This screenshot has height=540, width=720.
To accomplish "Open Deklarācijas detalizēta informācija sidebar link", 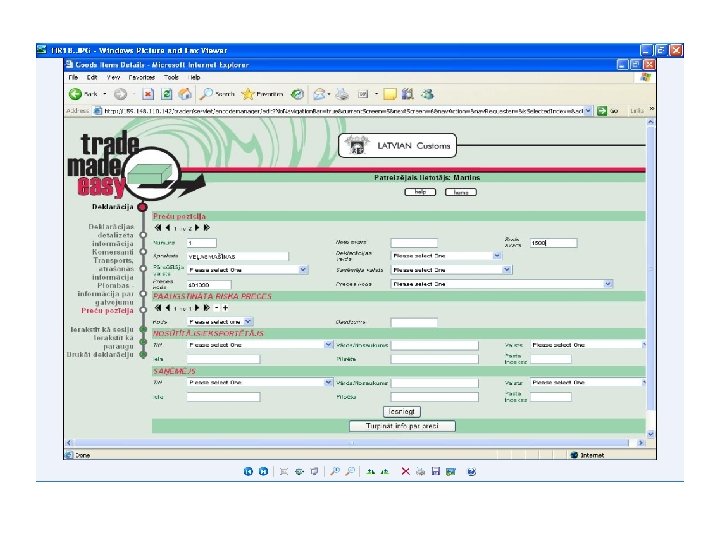I will (x=112, y=235).
